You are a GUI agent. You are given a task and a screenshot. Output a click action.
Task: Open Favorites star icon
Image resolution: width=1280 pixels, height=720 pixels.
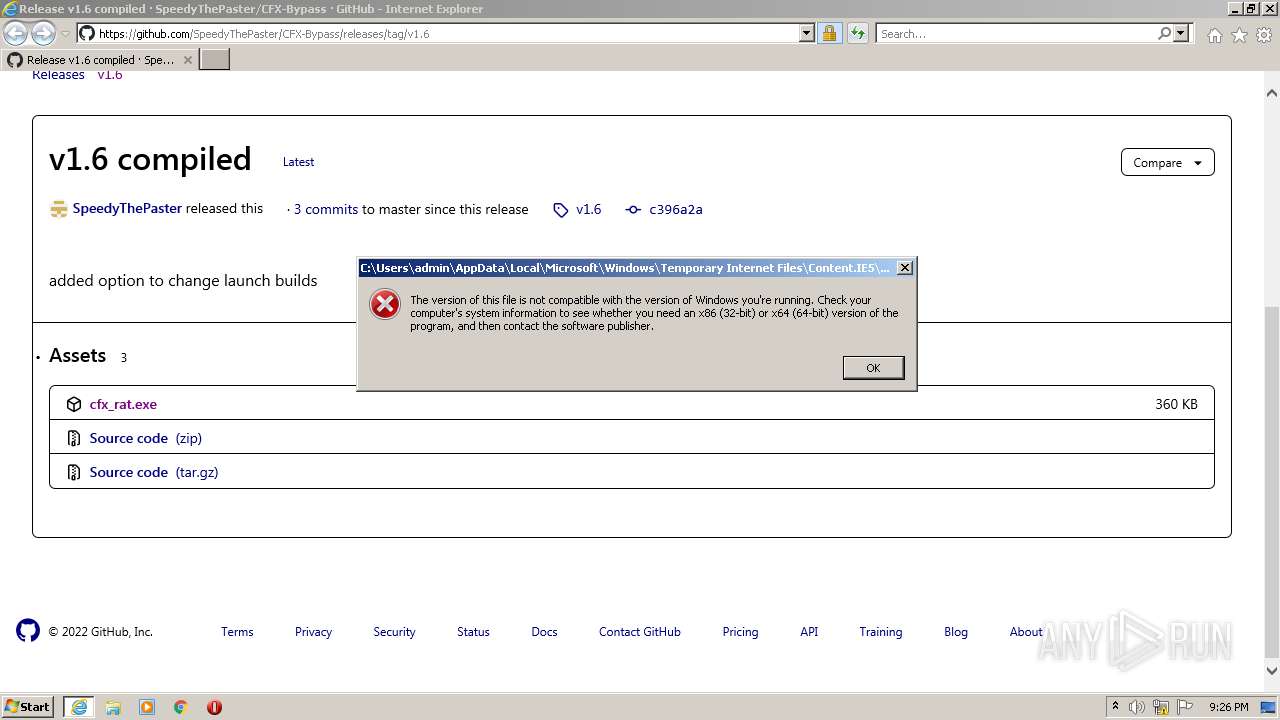click(1239, 35)
